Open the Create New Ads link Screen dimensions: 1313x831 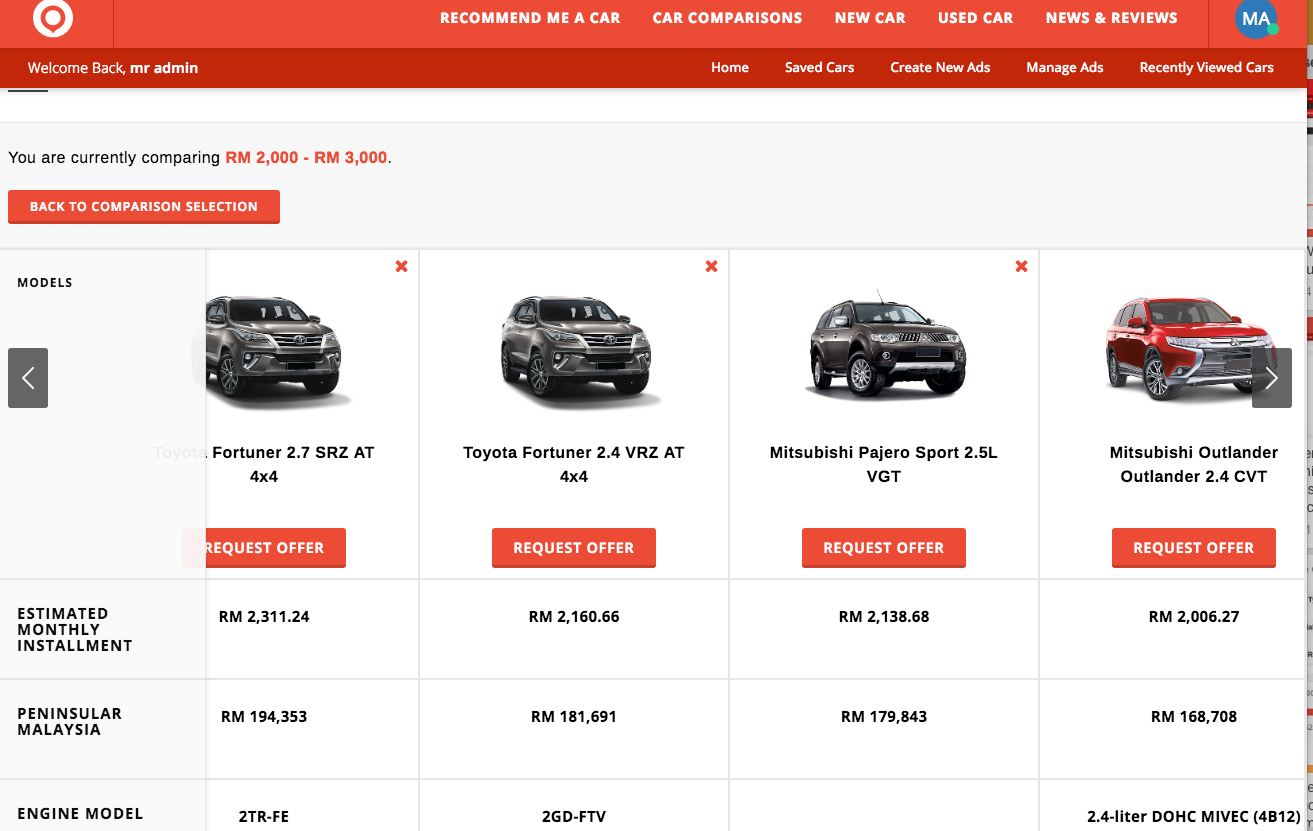tap(940, 68)
